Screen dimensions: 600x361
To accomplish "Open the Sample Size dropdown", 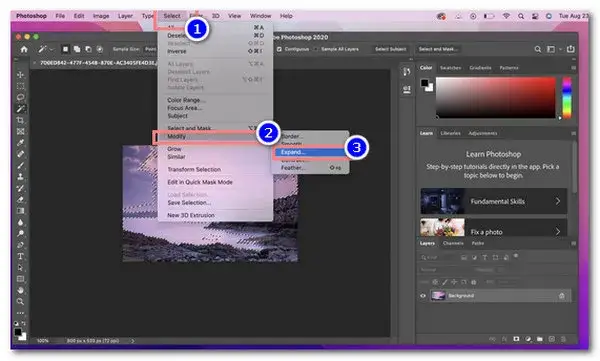I will point(150,49).
